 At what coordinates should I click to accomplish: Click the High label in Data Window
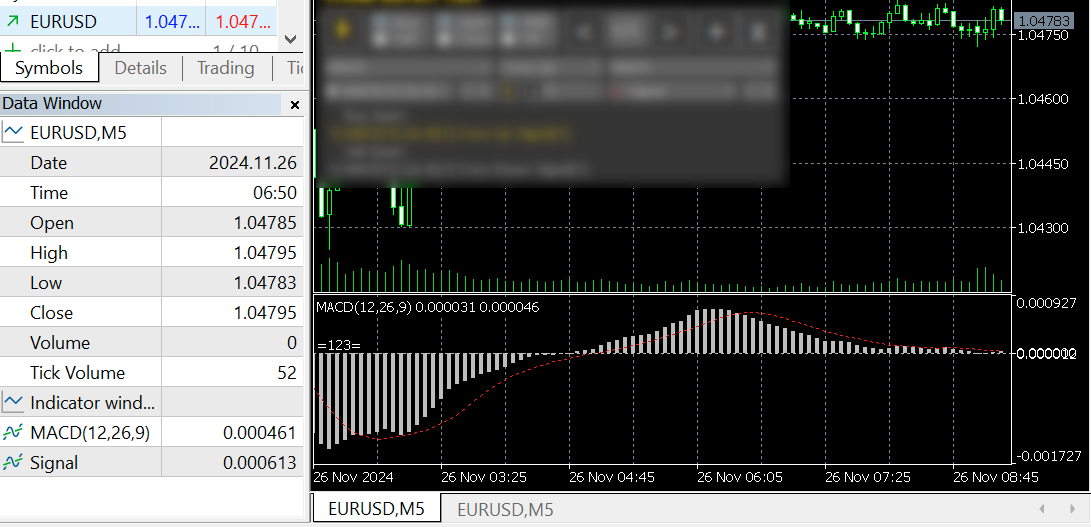point(49,253)
